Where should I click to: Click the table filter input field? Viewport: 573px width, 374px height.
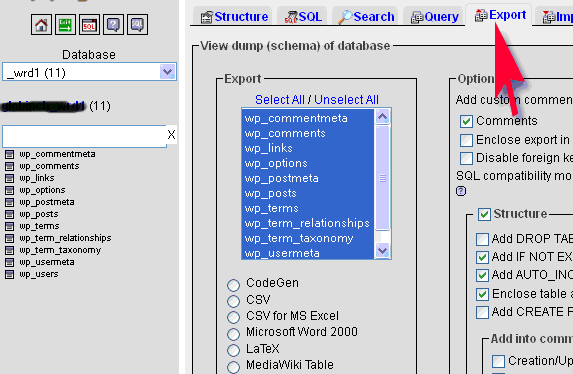pos(84,136)
